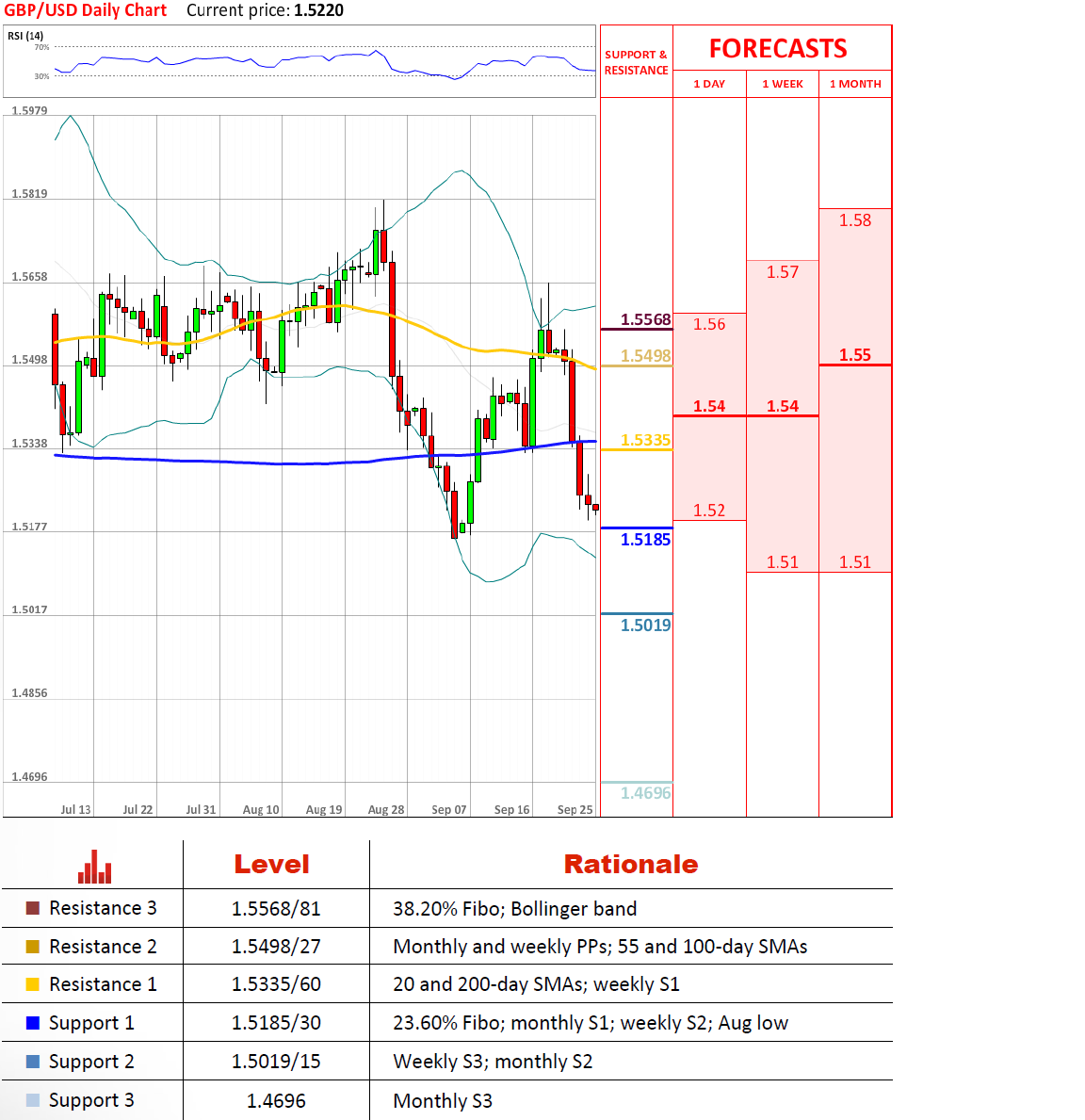Click the 1 MONTH forecast column header
1085x1120 pixels.
(x=855, y=84)
